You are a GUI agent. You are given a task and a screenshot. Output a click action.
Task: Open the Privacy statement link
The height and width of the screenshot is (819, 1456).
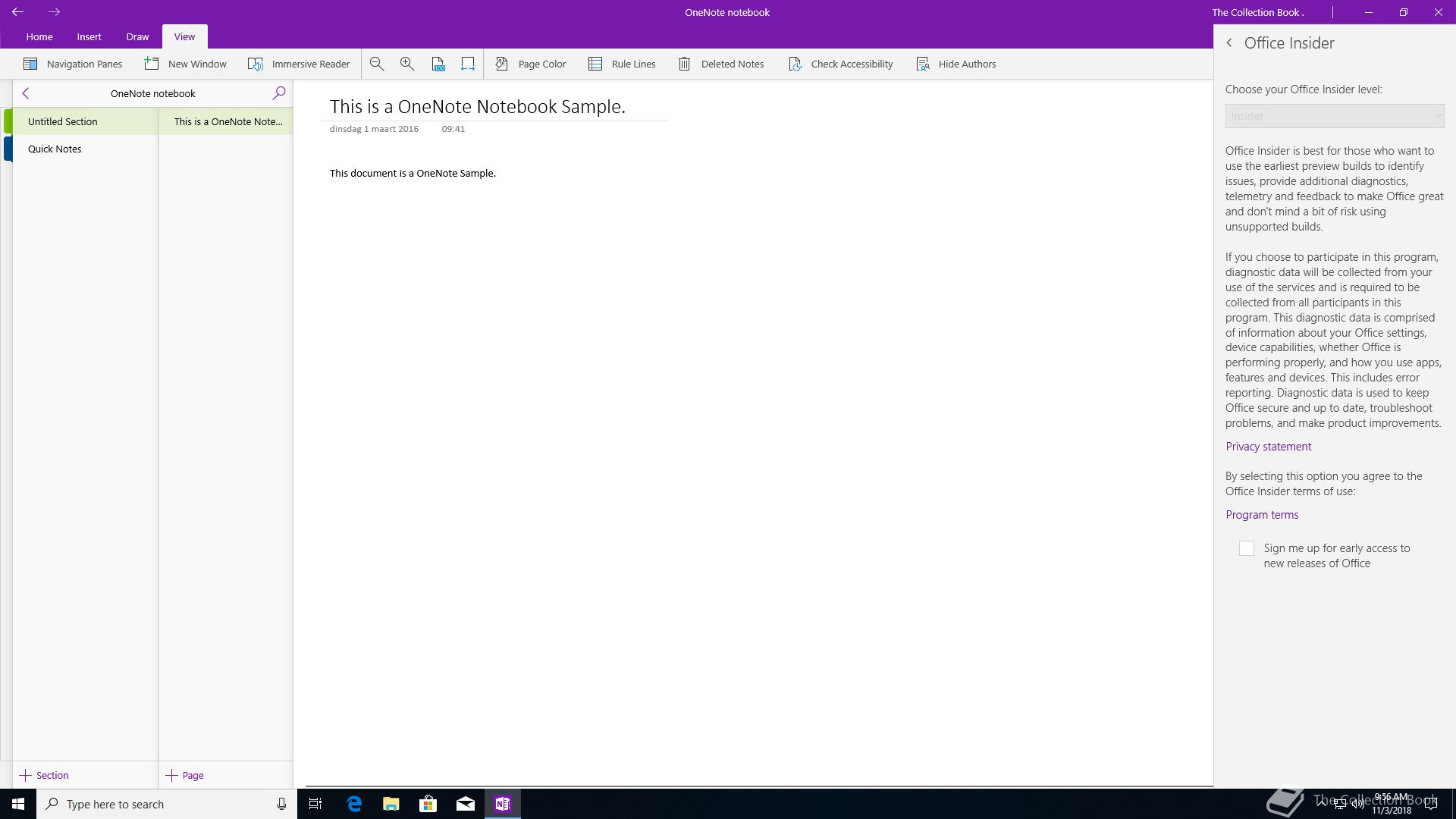(x=1269, y=447)
